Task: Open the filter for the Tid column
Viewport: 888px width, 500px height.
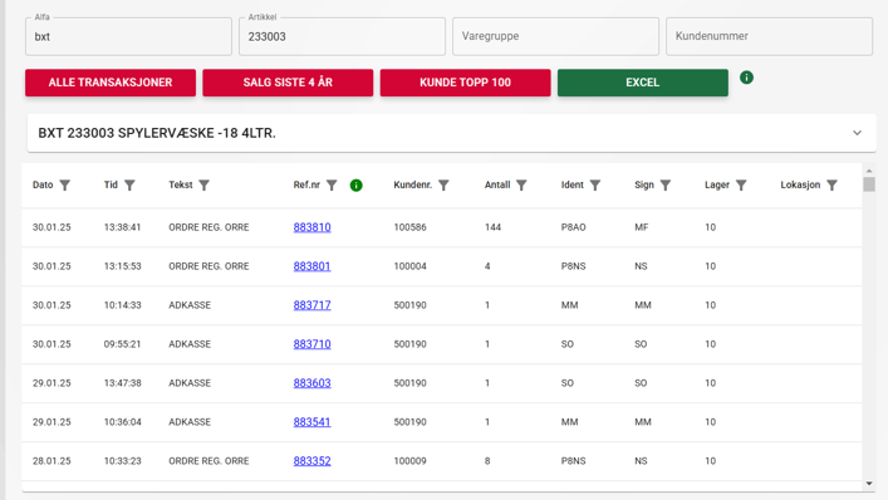Action: pos(129,185)
